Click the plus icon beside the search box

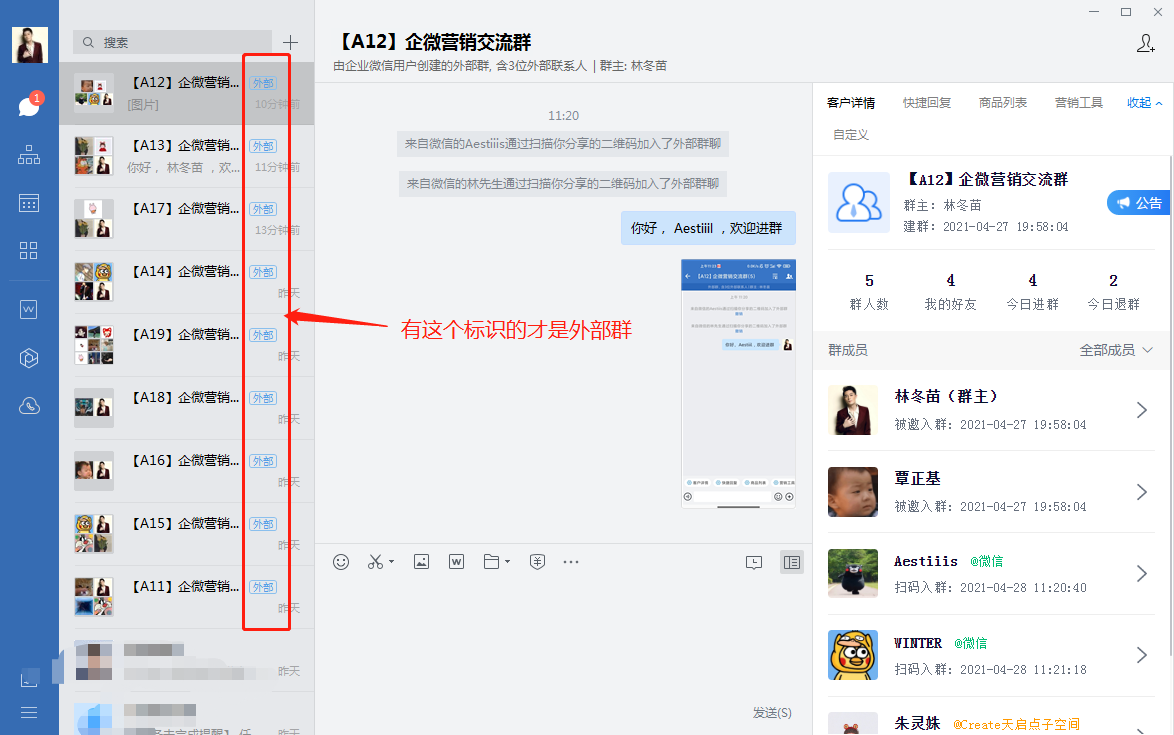pyautogui.click(x=291, y=43)
